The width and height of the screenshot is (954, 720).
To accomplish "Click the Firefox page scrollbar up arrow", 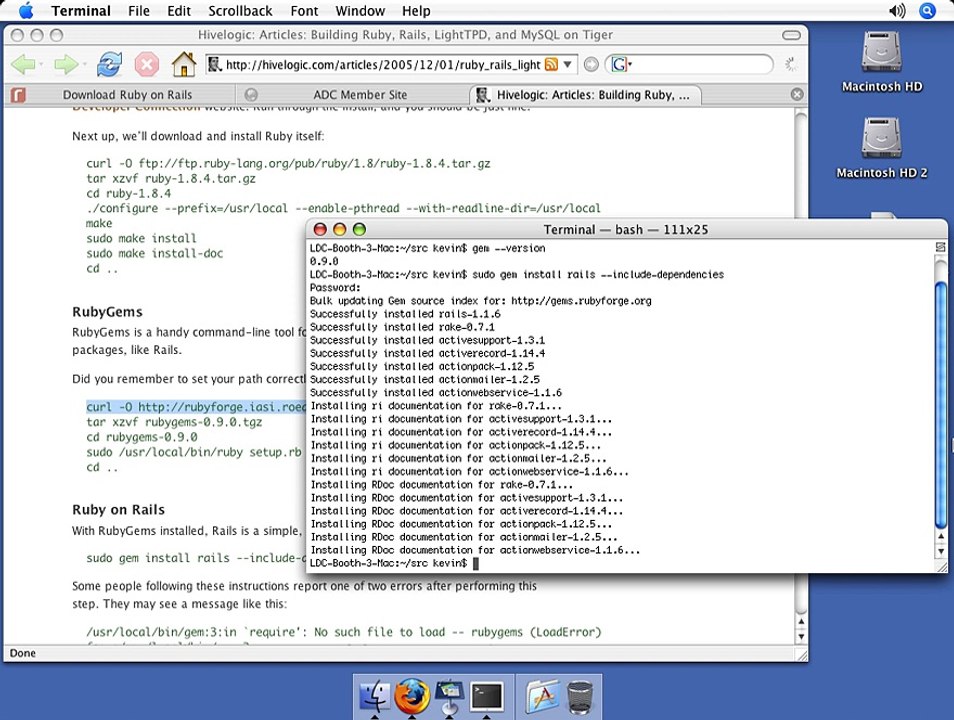I will click(801, 621).
